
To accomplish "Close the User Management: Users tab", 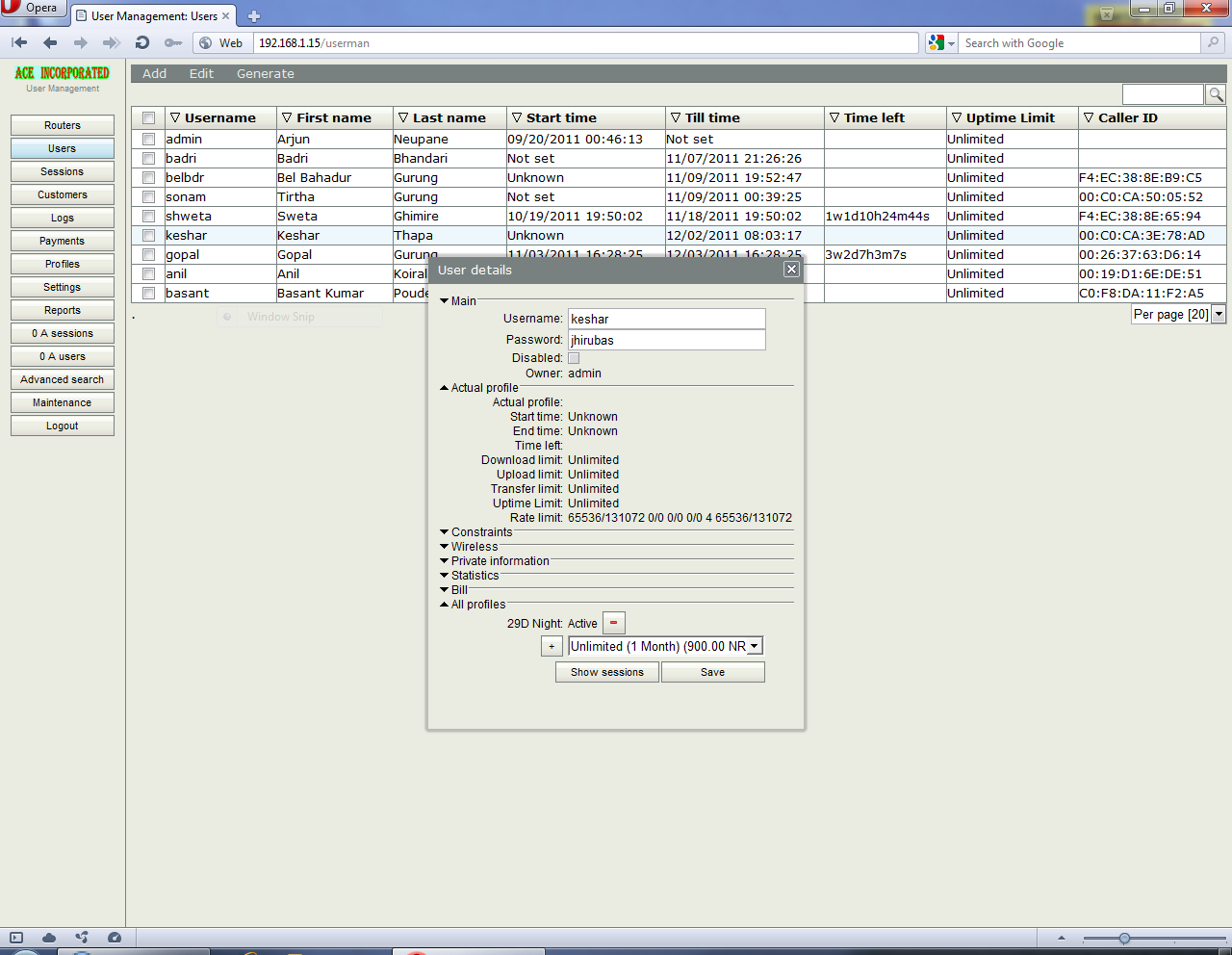I will point(226,16).
